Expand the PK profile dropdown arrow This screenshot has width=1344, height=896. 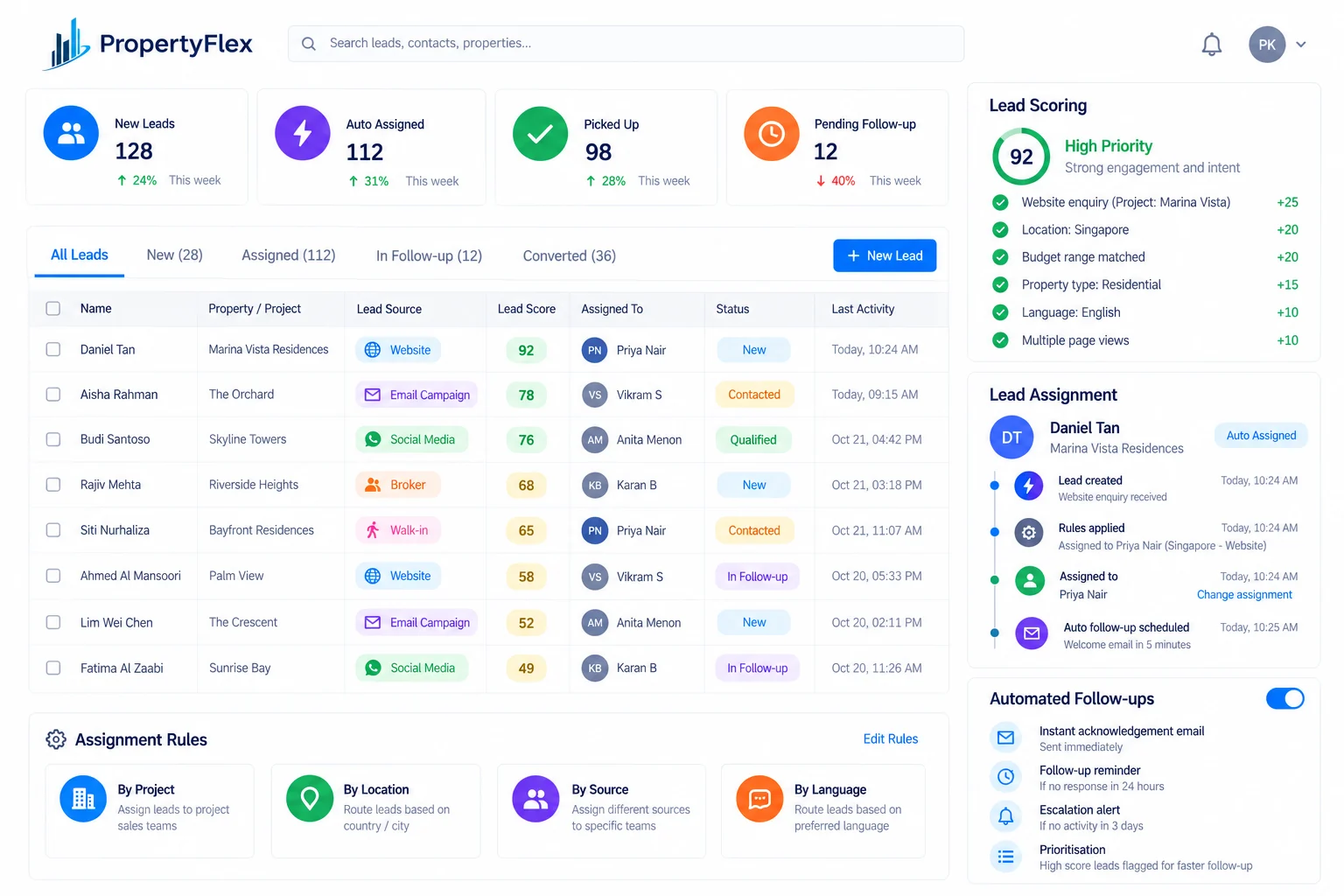click(x=1301, y=45)
